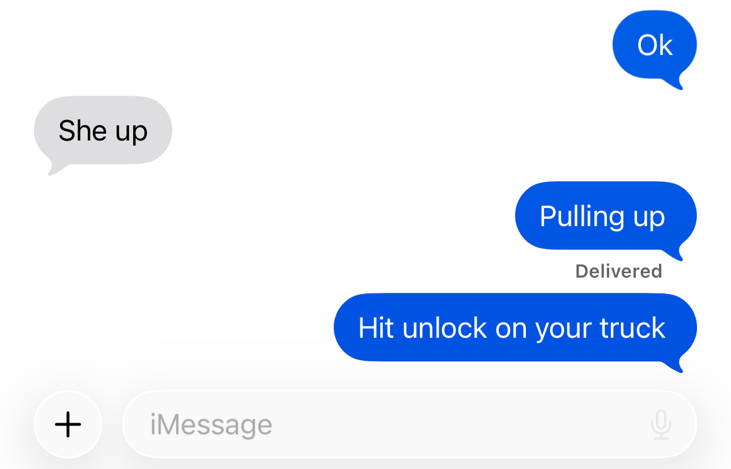Open apps drawer with the + button
The height and width of the screenshot is (469, 731).
pos(68,424)
